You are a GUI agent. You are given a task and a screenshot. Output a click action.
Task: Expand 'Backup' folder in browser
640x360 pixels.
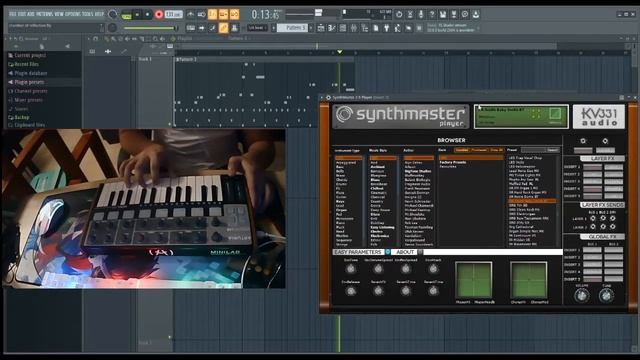pyautogui.click(x=19, y=118)
